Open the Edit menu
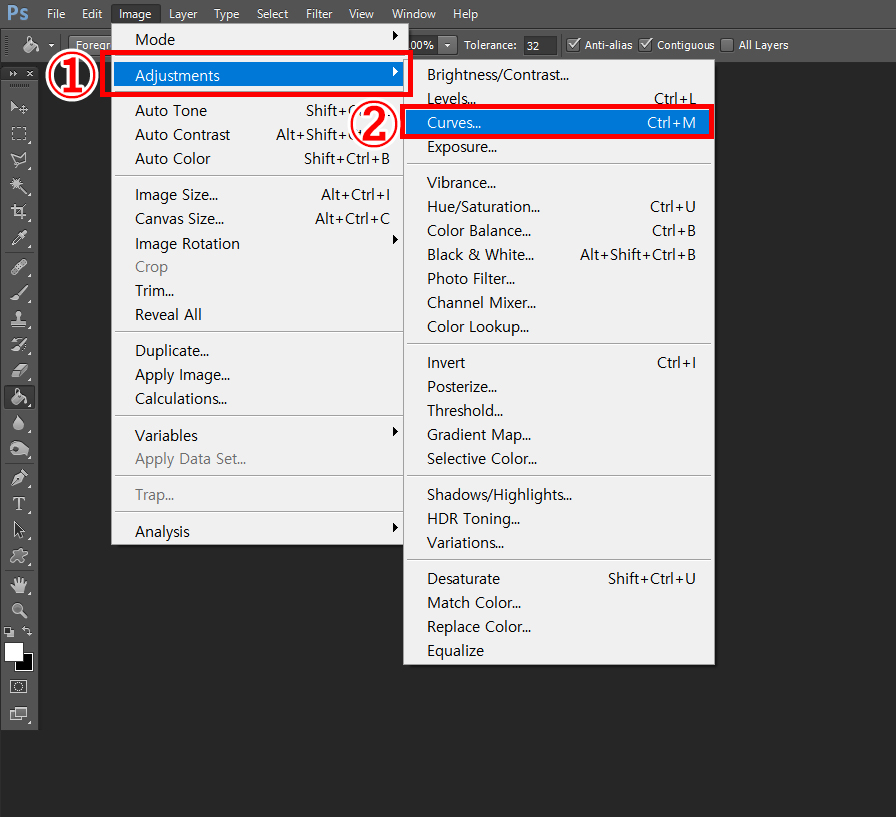 tap(91, 14)
